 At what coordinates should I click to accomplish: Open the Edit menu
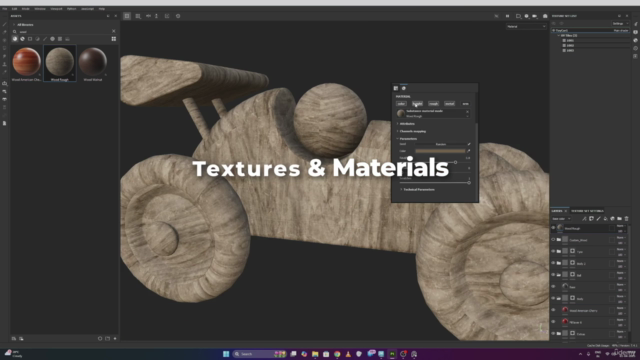[14, 9]
